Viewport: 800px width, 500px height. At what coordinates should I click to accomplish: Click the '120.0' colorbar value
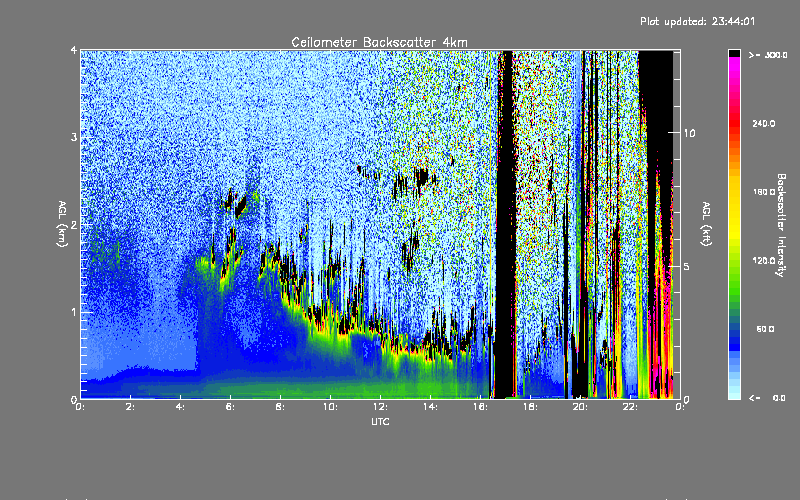[x=764, y=260]
